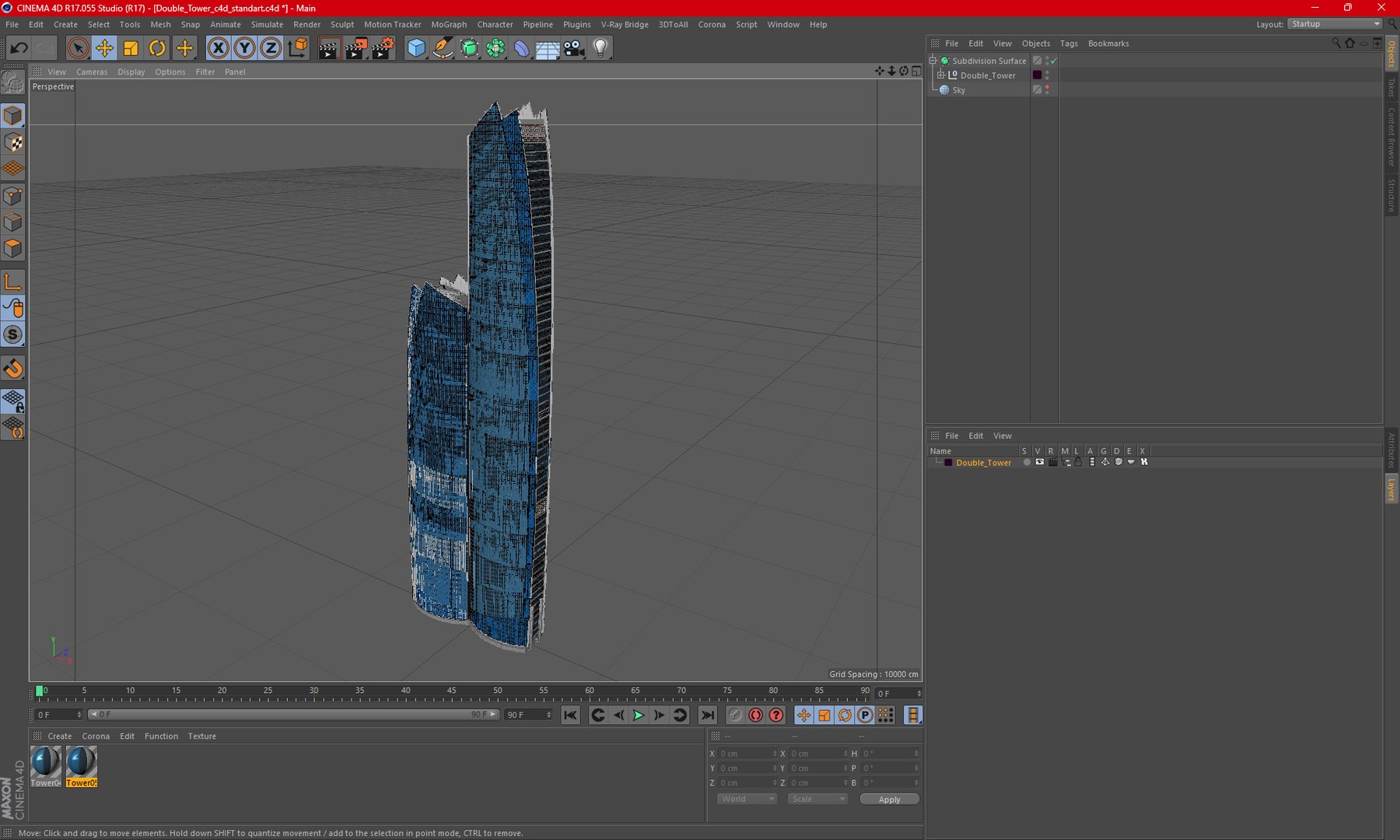
Task: Toggle autokeying button
Action: [755, 716]
